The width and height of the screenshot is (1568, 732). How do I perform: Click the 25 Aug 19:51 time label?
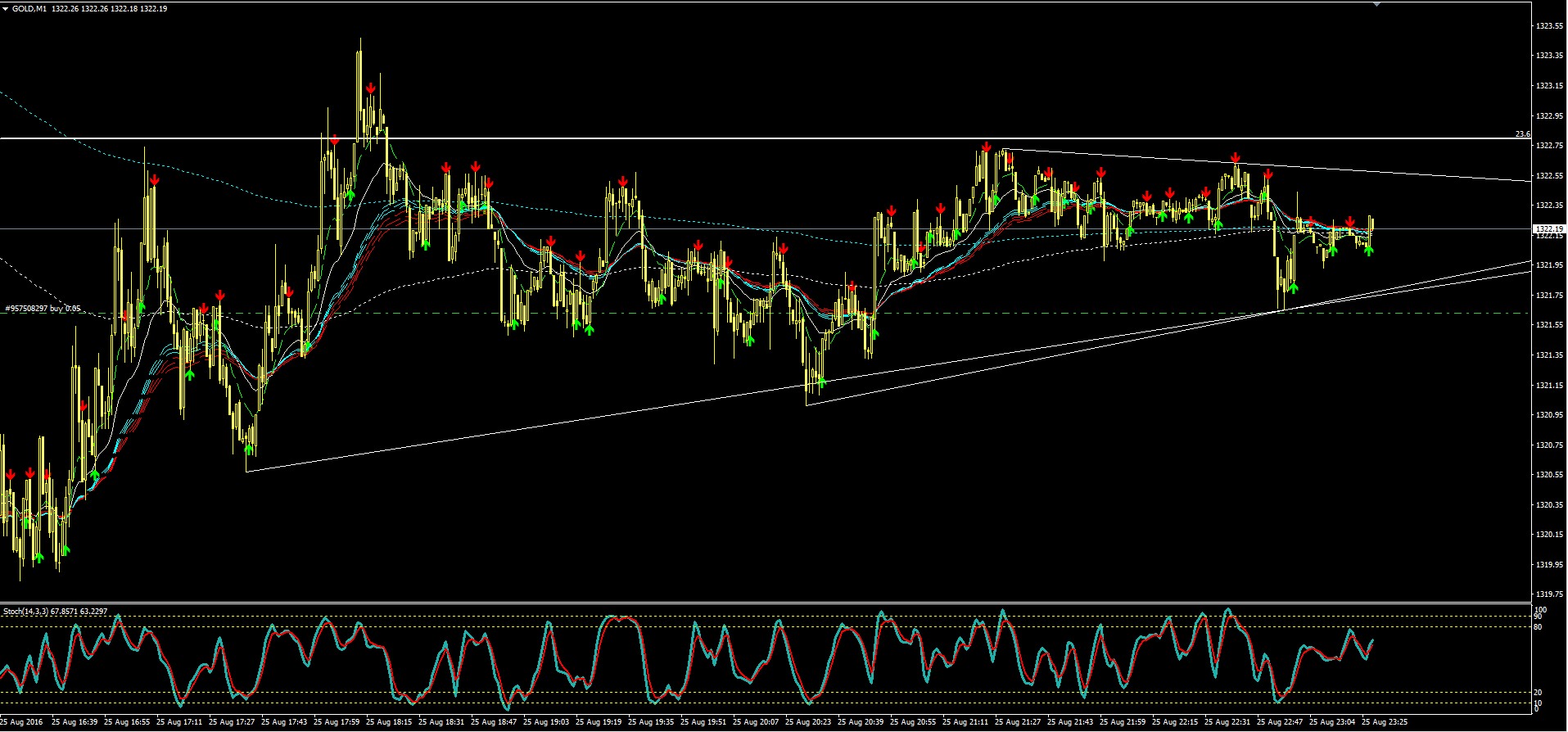703,722
